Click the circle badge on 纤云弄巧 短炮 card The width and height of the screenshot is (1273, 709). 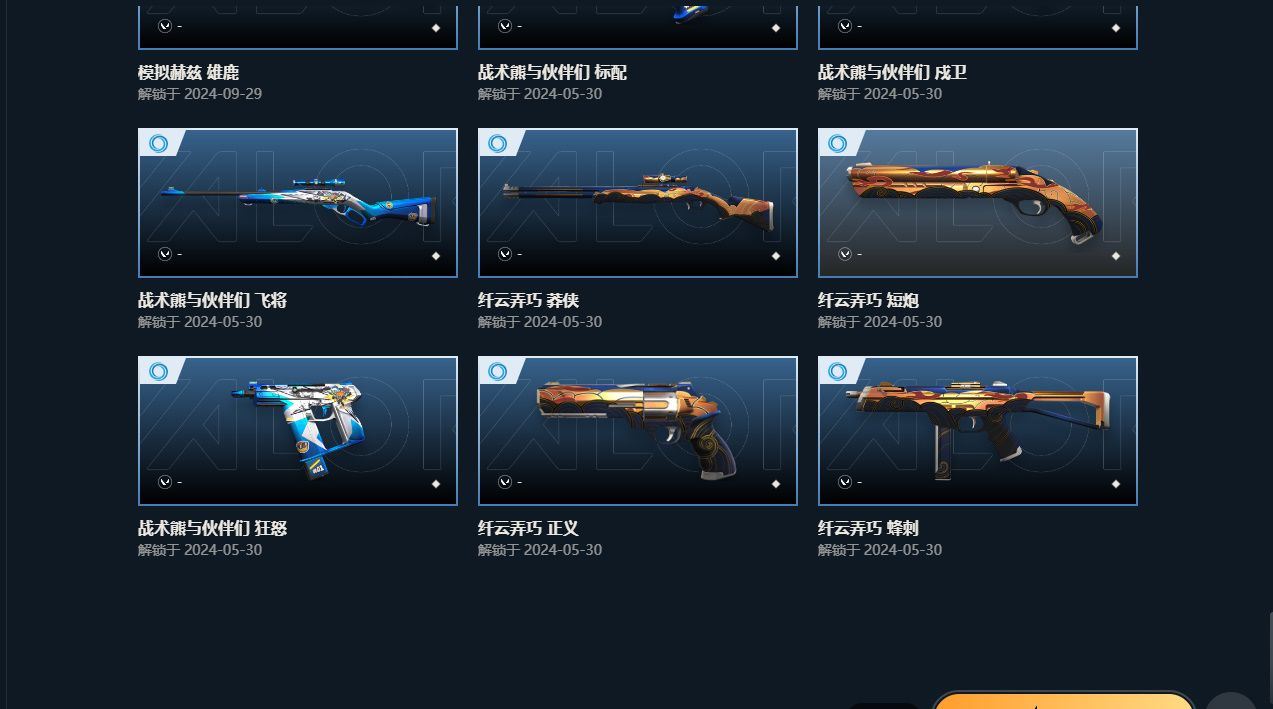pos(838,144)
